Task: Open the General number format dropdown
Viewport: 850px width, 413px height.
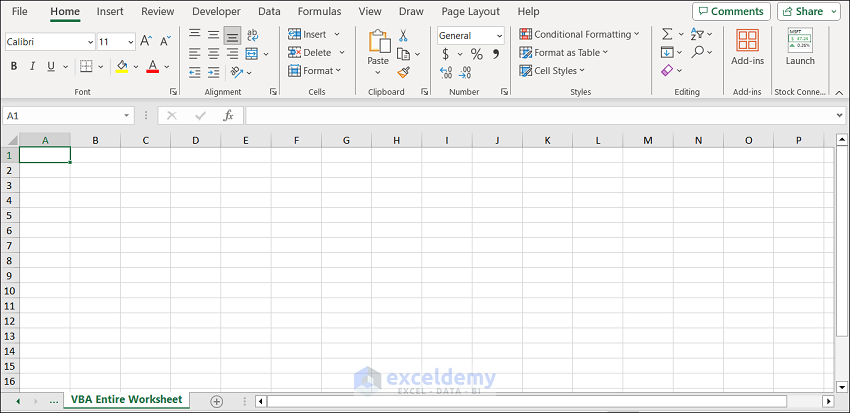Action: coord(499,36)
